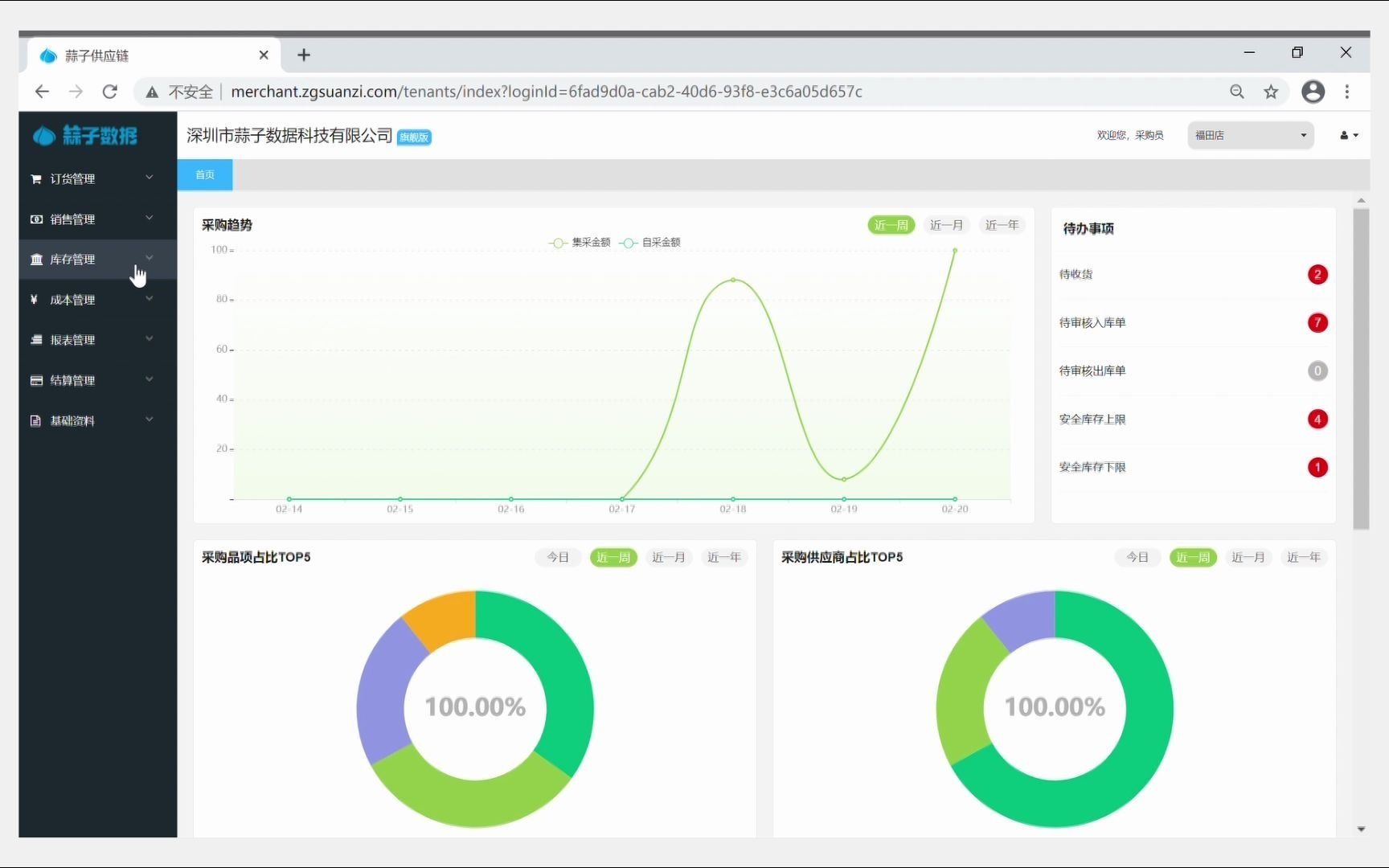Expand 订货管理 chevron
1389x868 pixels.
150,177
